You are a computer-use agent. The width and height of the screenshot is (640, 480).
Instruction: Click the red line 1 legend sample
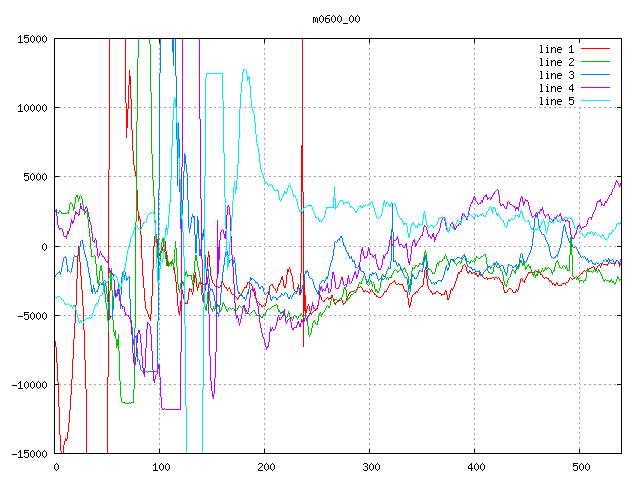(596, 49)
